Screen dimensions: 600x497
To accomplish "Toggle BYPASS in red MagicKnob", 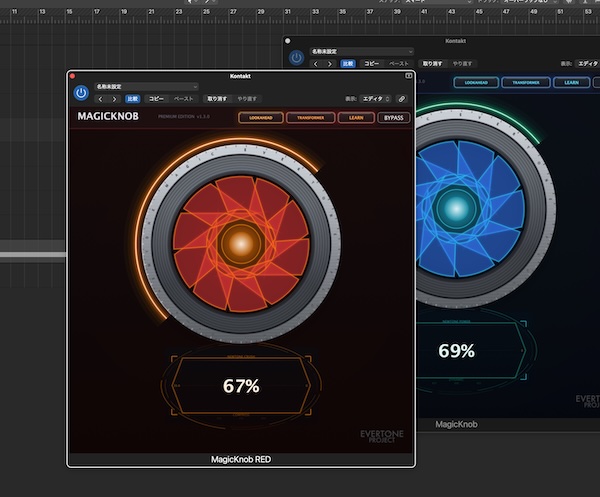I will tap(393, 118).
